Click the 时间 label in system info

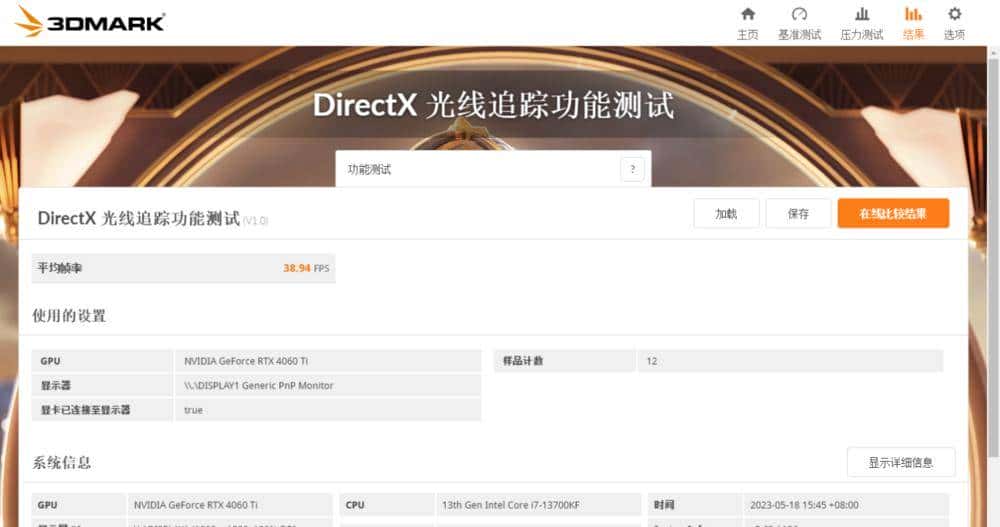coord(663,505)
